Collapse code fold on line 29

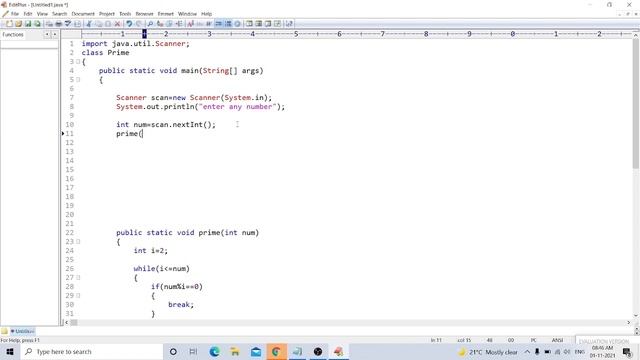tap(78, 296)
